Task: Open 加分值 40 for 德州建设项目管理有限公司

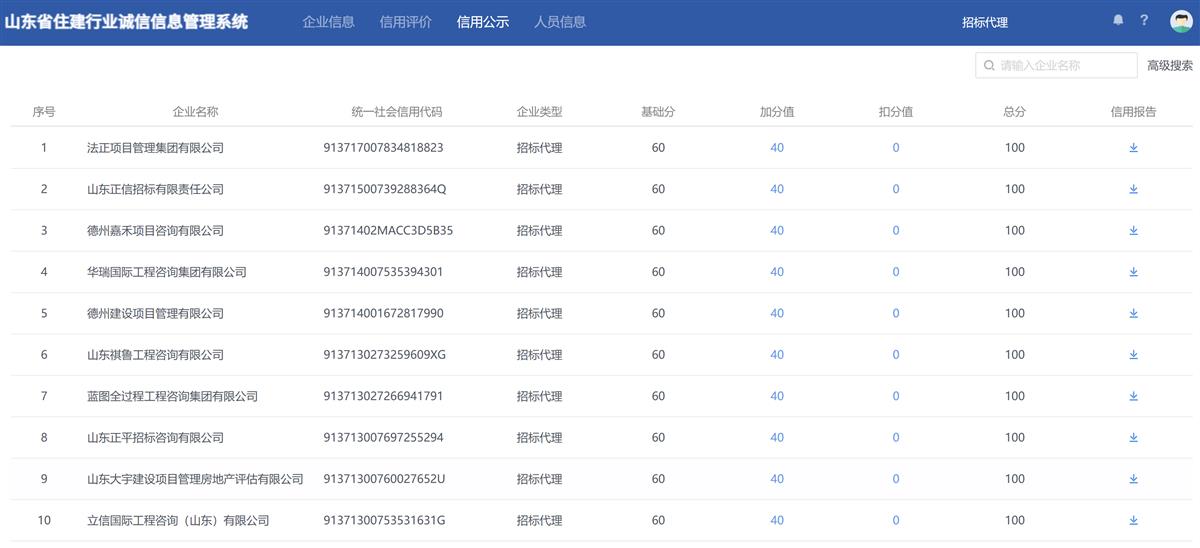Action: click(777, 314)
